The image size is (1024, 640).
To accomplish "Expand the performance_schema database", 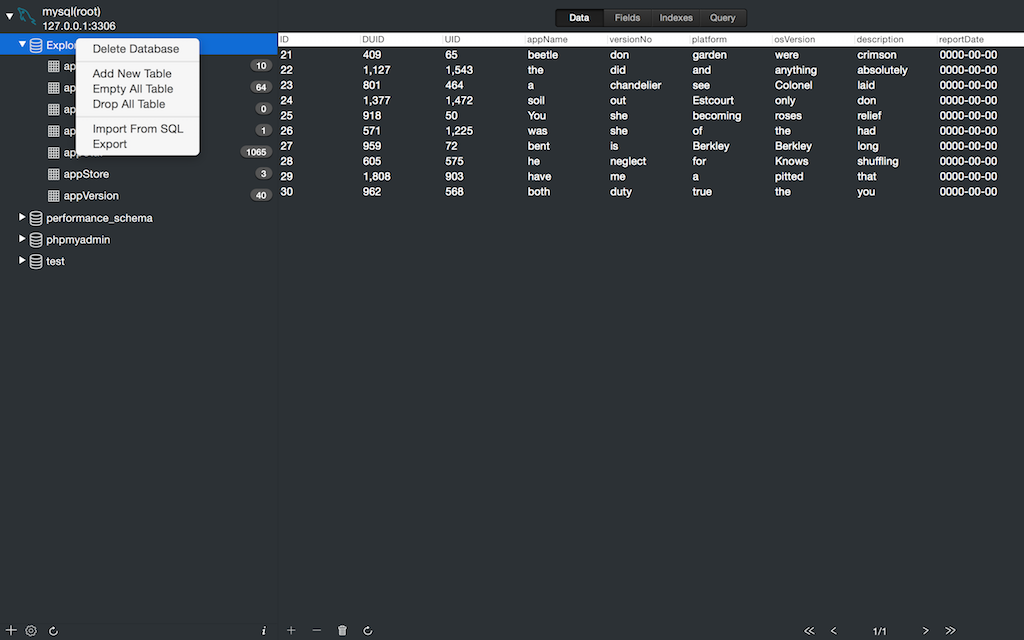I will [23, 217].
